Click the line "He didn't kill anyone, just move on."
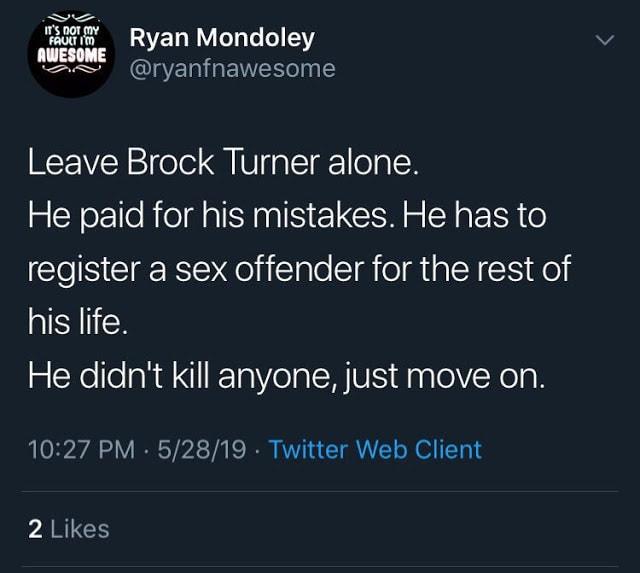The width and height of the screenshot is (640, 573). (286, 376)
